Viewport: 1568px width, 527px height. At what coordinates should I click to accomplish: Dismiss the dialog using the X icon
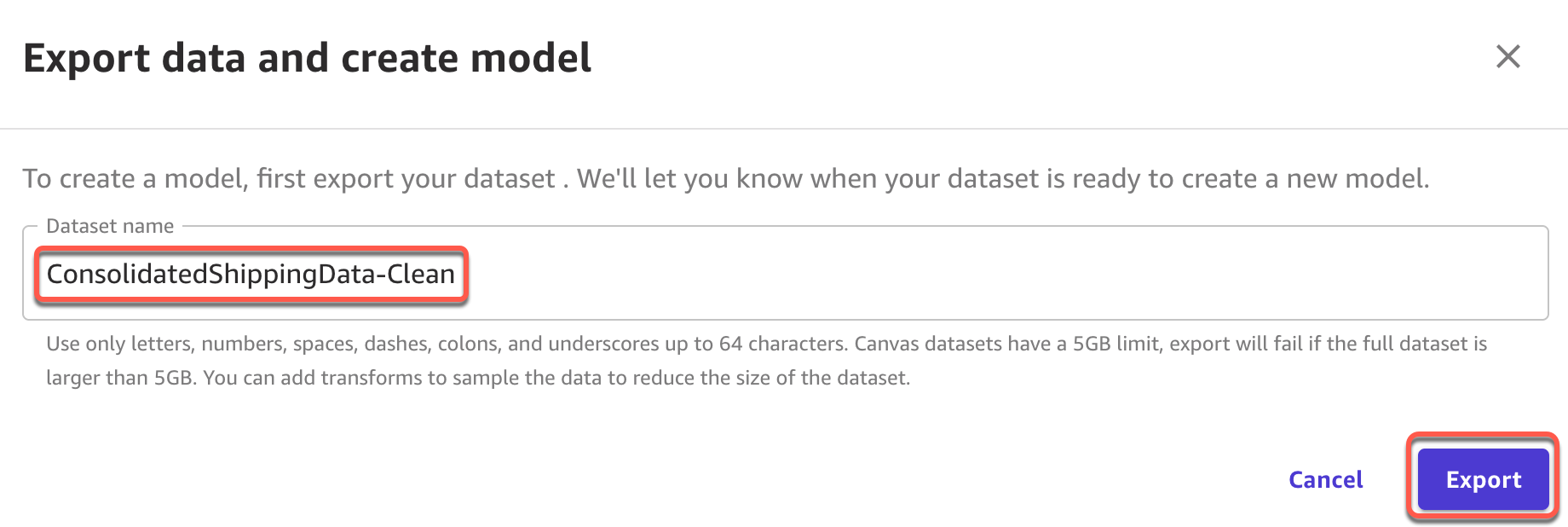tap(1507, 57)
